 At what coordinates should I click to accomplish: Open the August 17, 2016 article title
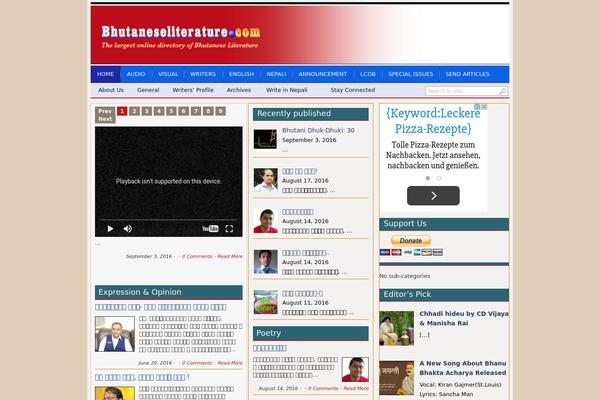[300, 171]
